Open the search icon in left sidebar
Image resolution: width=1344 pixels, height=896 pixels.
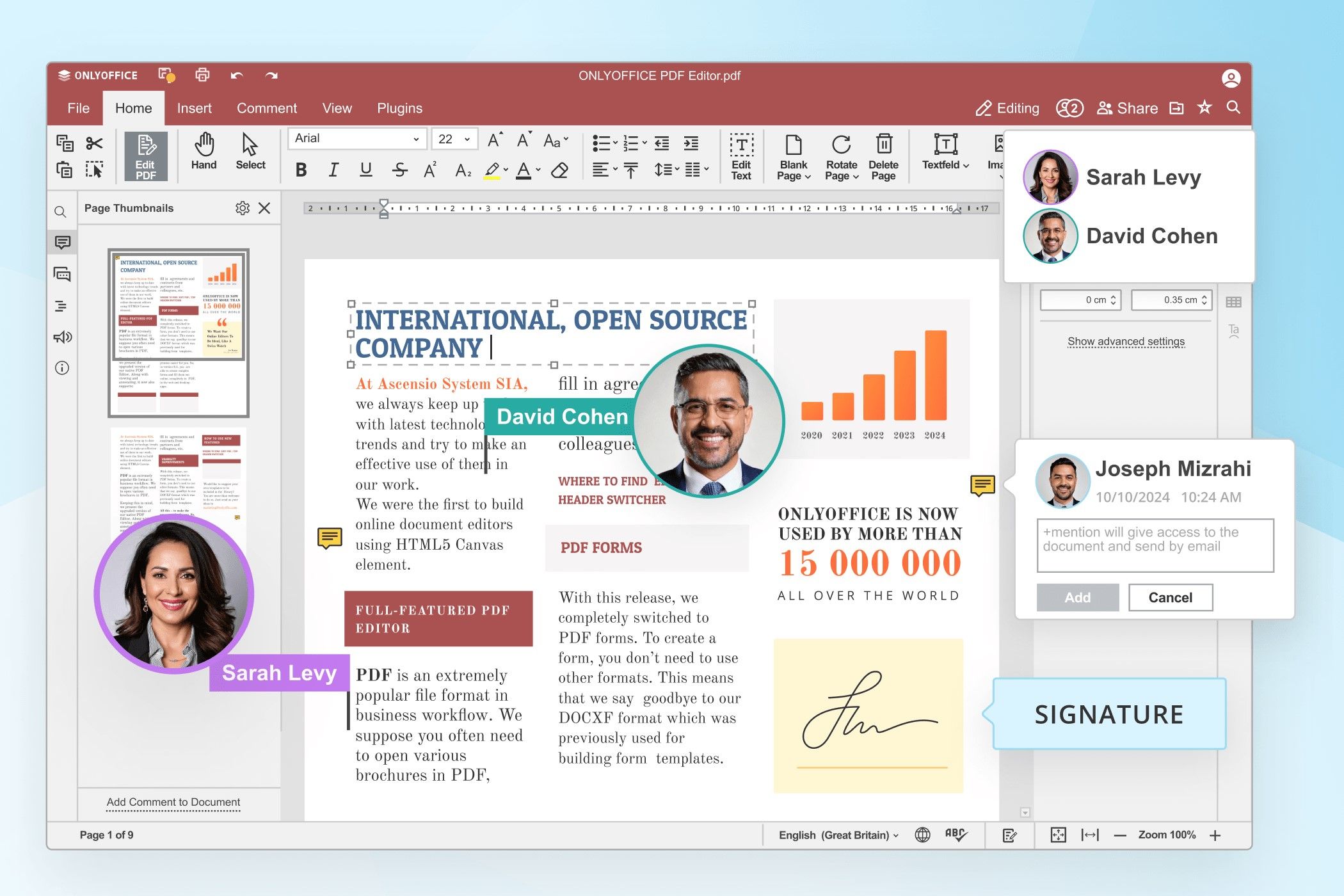pos(61,212)
